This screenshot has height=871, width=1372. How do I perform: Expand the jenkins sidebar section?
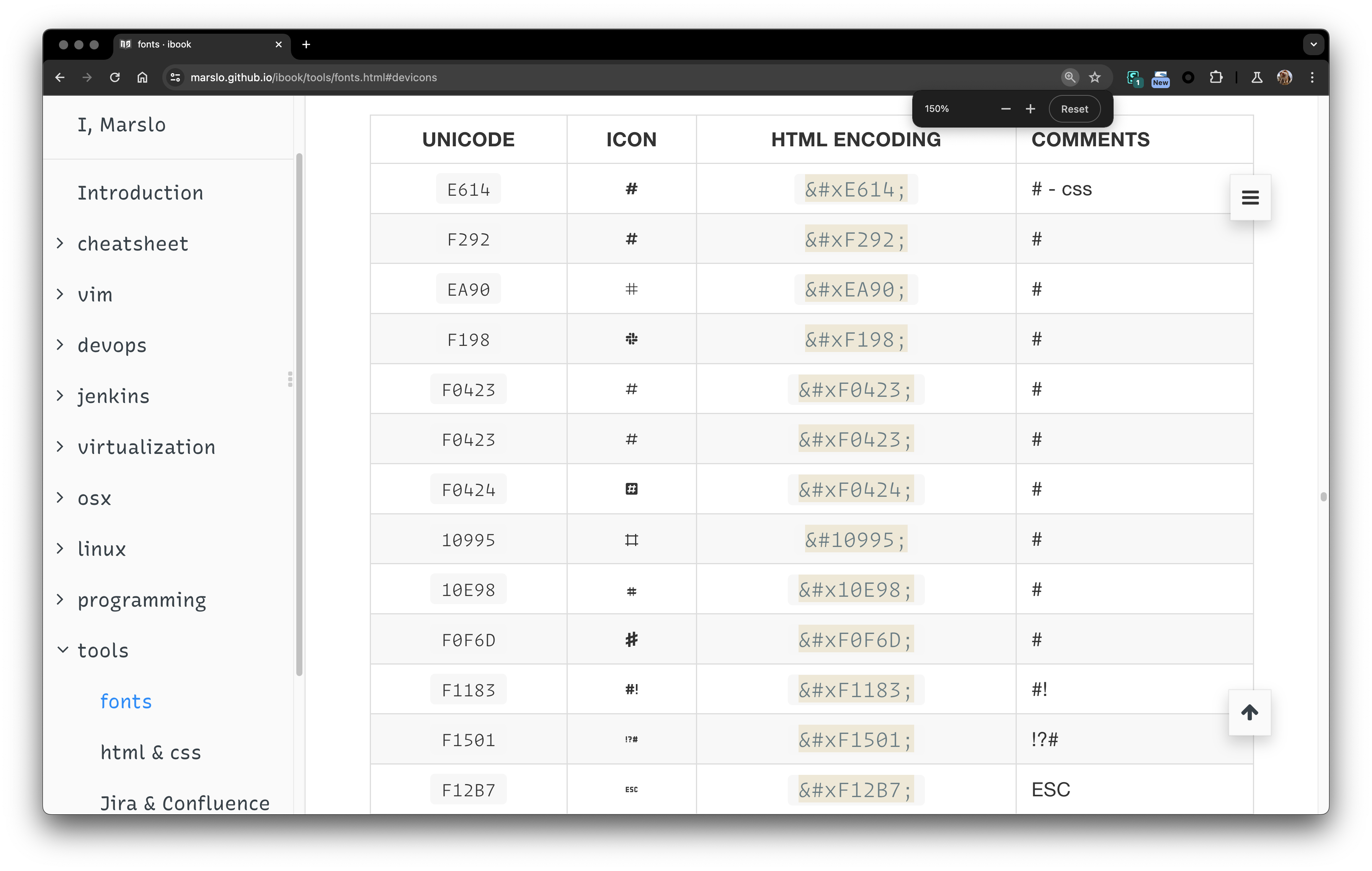(x=60, y=396)
